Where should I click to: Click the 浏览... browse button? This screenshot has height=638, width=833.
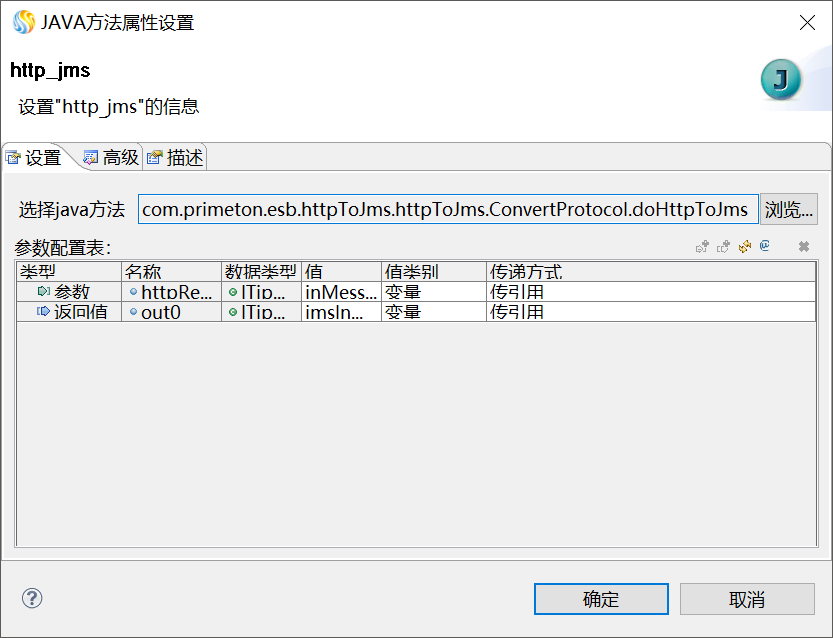tap(788, 209)
